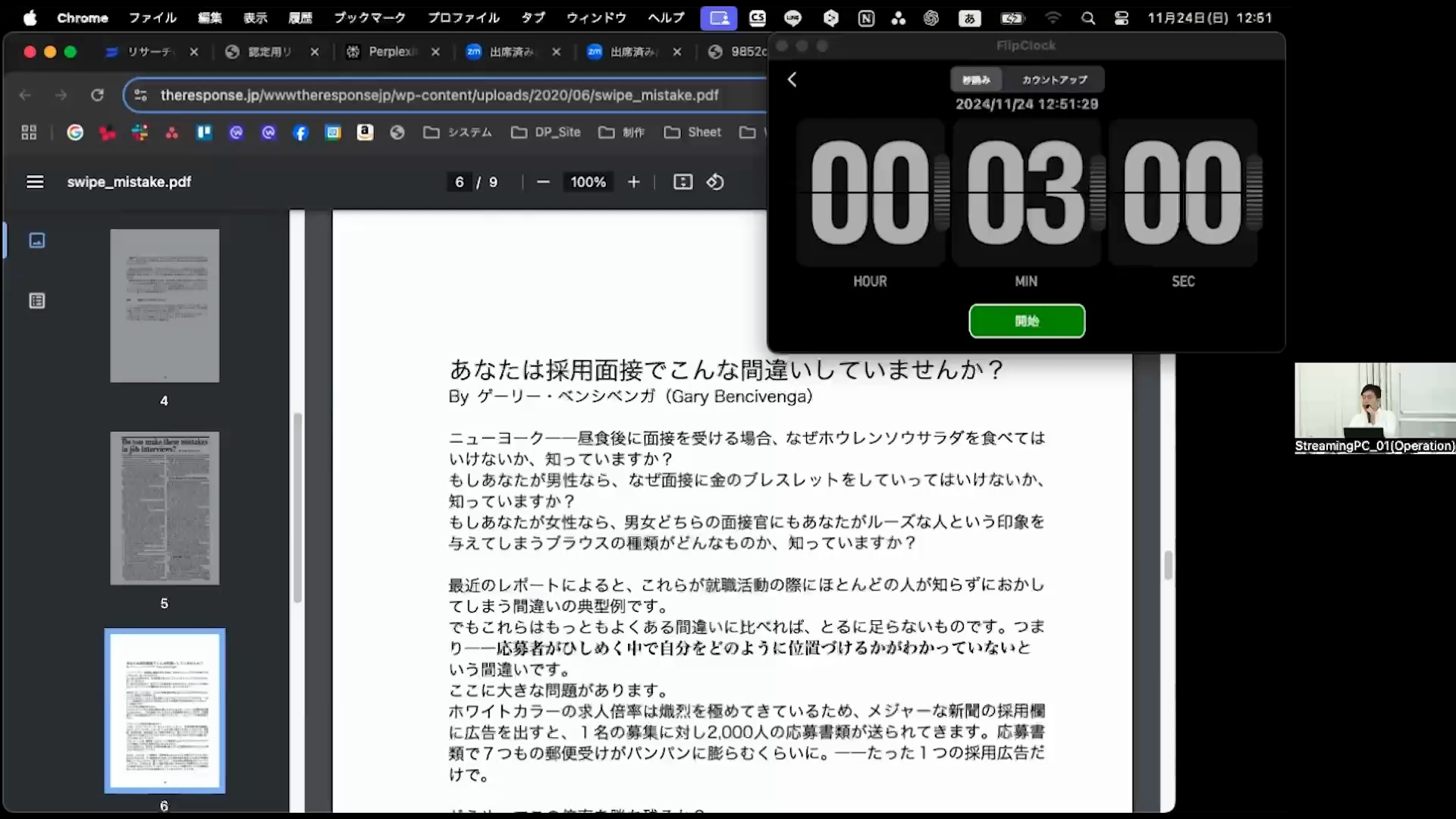Screen dimensions: 1456x819
Task: Open the DP_Site bookmark folder
Action: [546, 133]
